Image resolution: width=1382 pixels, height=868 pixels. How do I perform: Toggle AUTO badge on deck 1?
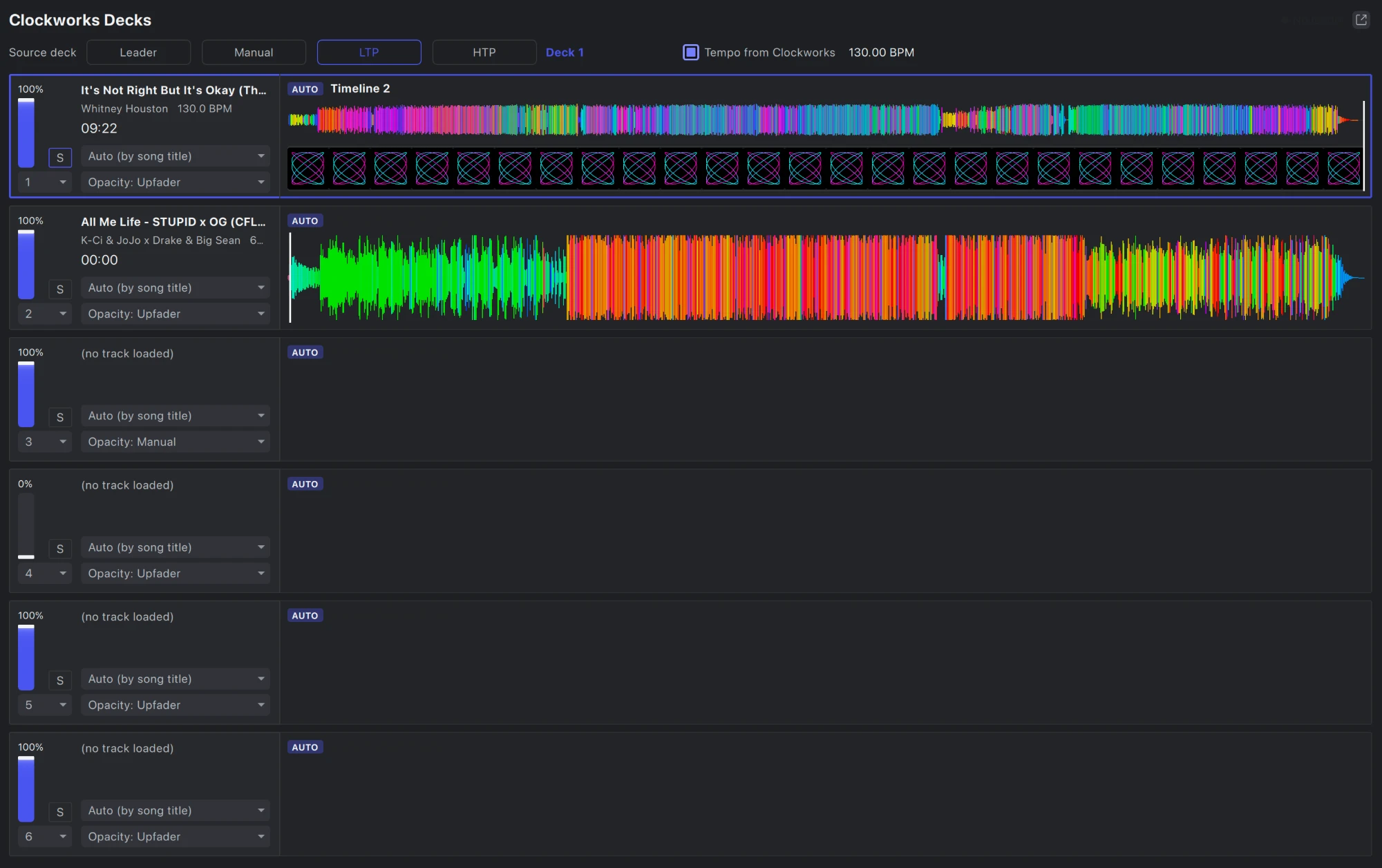coord(305,89)
